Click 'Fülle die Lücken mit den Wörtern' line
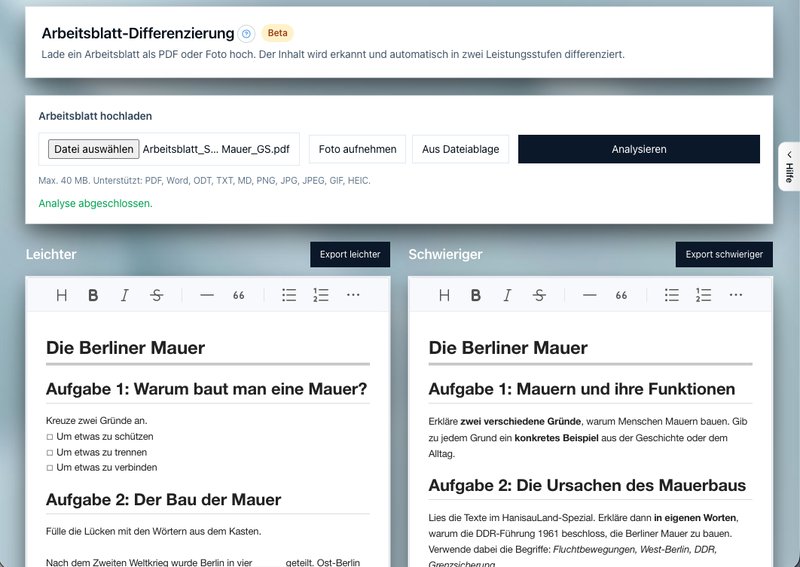This screenshot has width=800, height=567. (154, 531)
